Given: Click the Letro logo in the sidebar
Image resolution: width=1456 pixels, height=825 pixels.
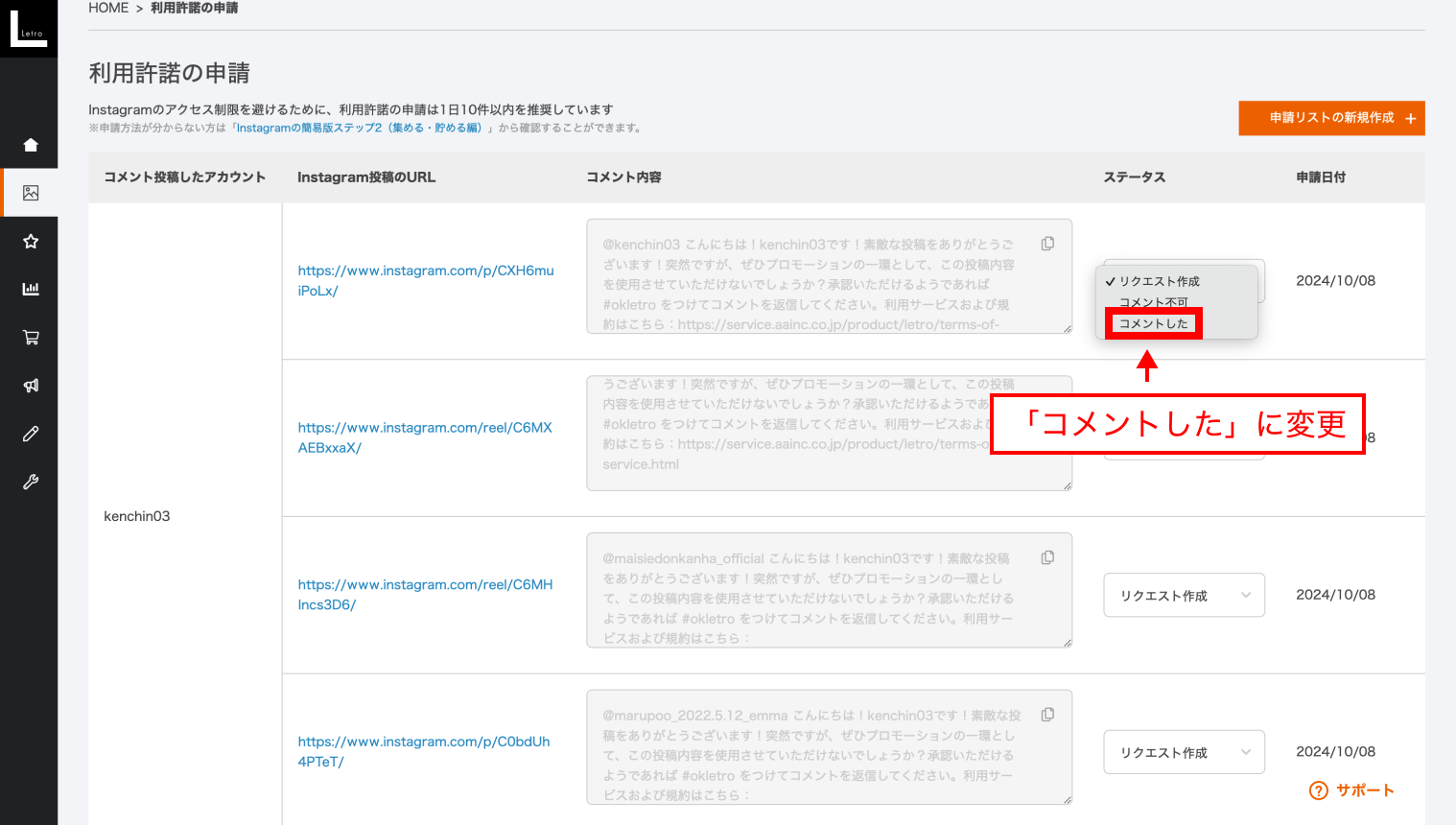Looking at the screenshot, I should 28,28.
